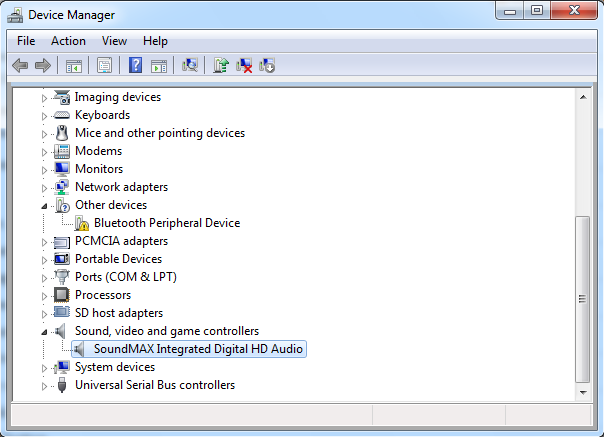Image resolution: width=604 pixels, height=437 pixels.
Task: Select the SoundMAX speaker icon
Action: tap(79, 349)
